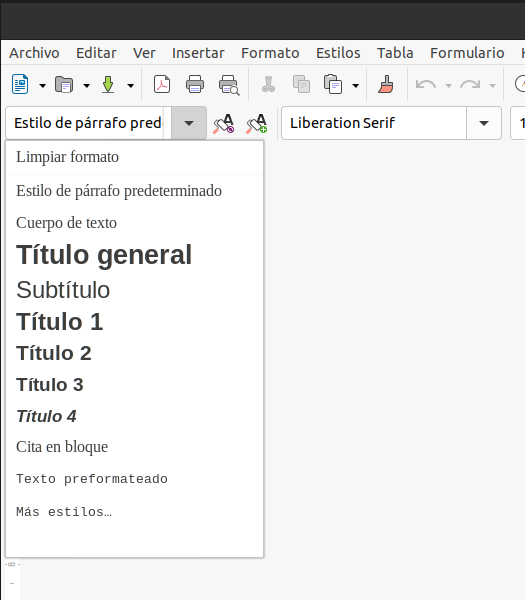Collapse the paragraph style dropdown arrow
This screenshot has width=525, height=600.
coord(189,123)
